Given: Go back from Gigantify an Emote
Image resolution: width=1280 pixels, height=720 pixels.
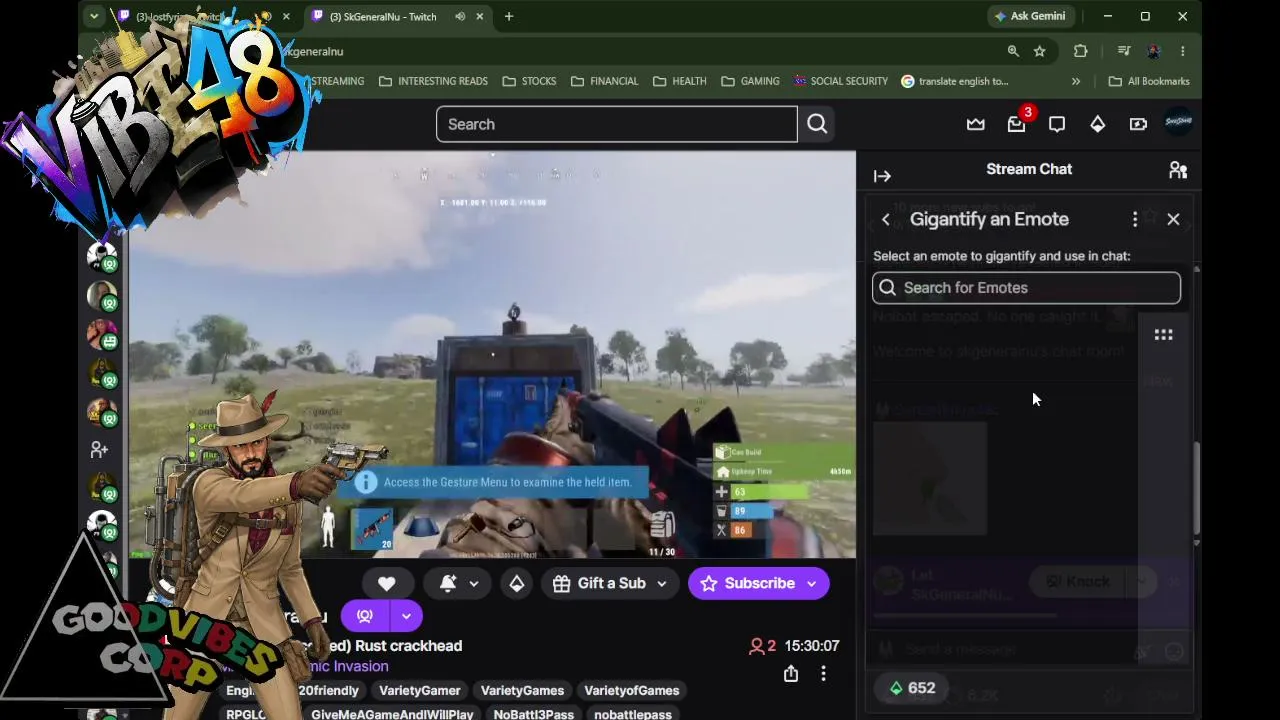Looking at the screenshot, I should click(x=885, y=219).
